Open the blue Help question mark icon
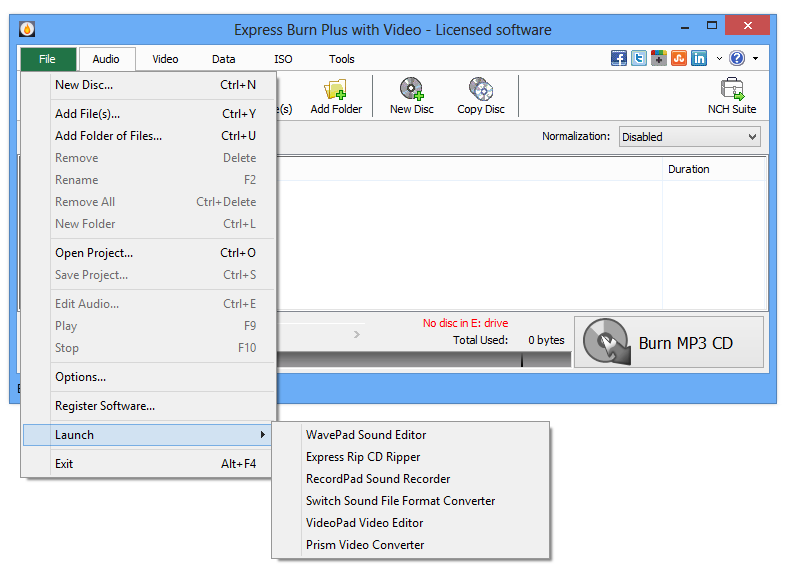The image size is (792, 584). pyautogui.click(x=737, y=58)
